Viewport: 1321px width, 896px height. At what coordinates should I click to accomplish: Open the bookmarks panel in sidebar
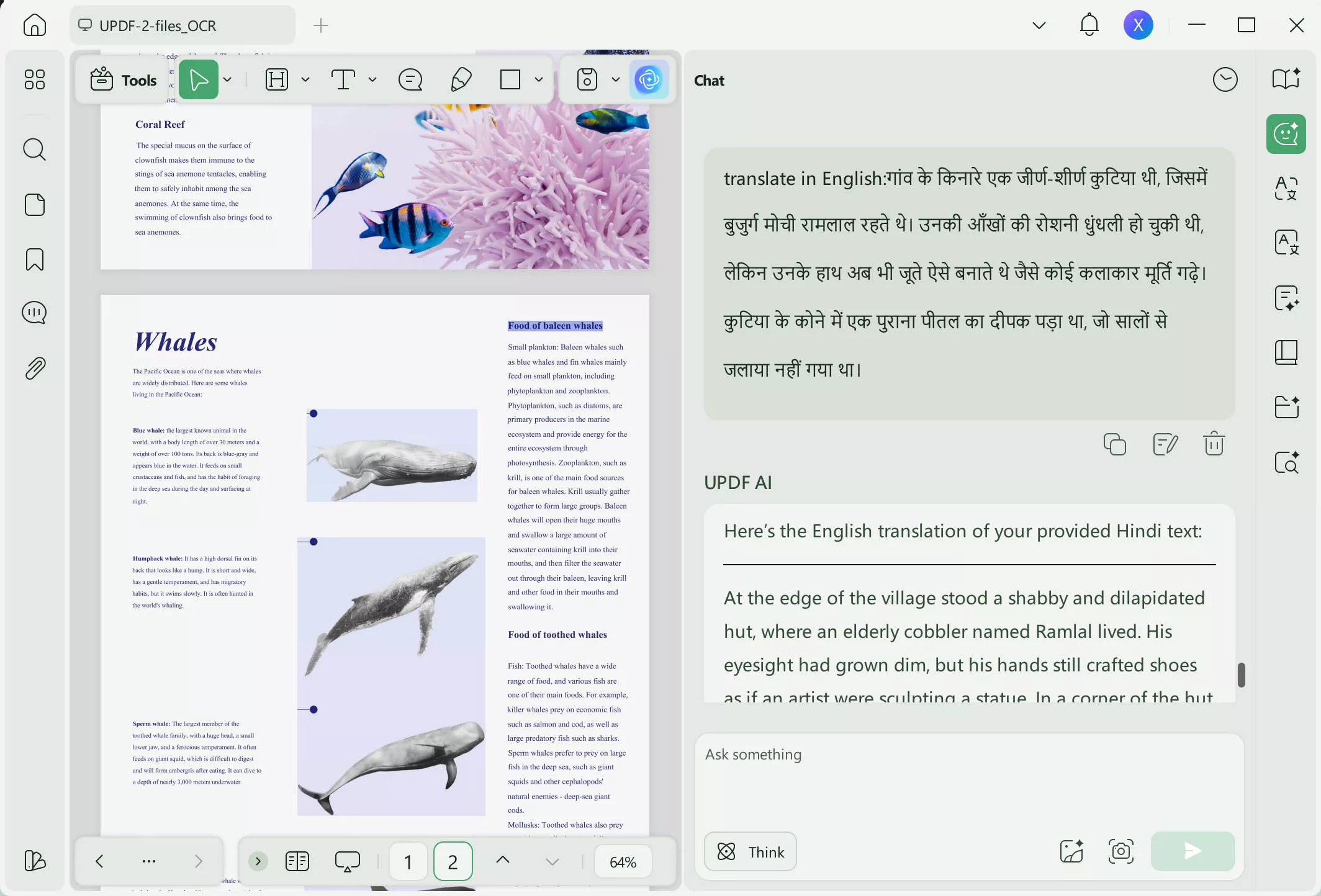35,259
